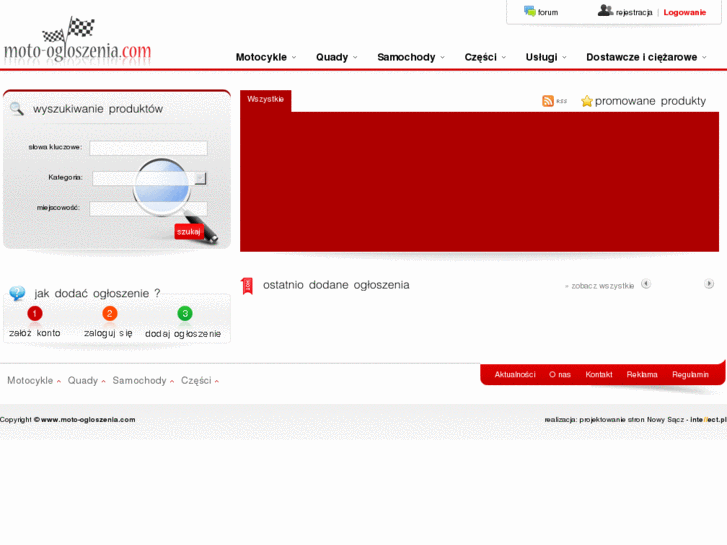Screen dimensions: 727x545
Task: Click the blue question mark bubble icon
Action: point(18,293)
